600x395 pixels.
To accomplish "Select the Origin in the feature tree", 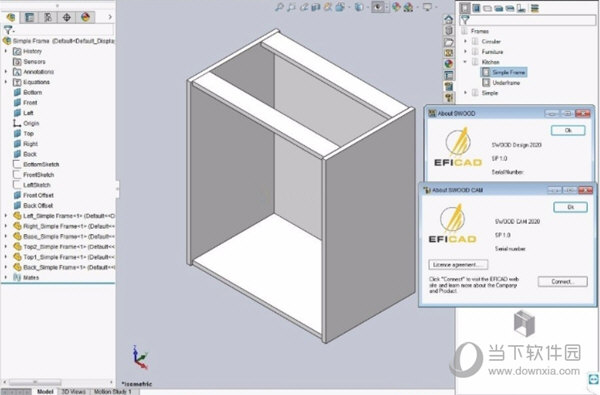I will [x=26, y=123].
